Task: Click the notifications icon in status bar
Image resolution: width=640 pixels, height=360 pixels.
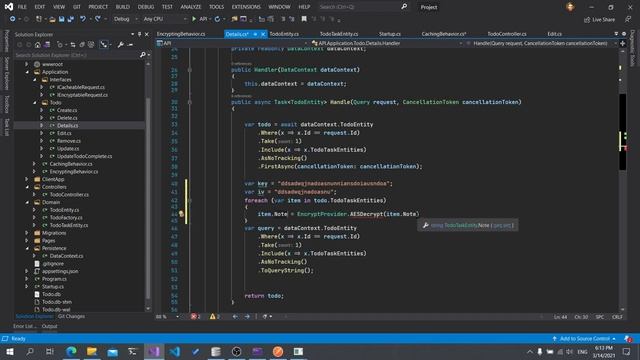Action: coord(628,339)
